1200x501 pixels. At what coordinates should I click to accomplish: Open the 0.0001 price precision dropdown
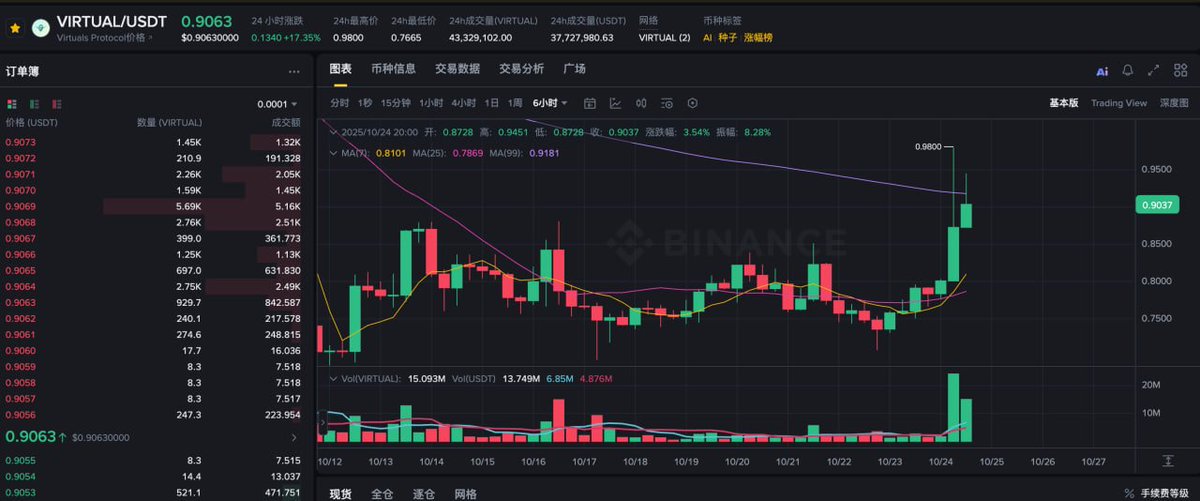coord(277,104)
